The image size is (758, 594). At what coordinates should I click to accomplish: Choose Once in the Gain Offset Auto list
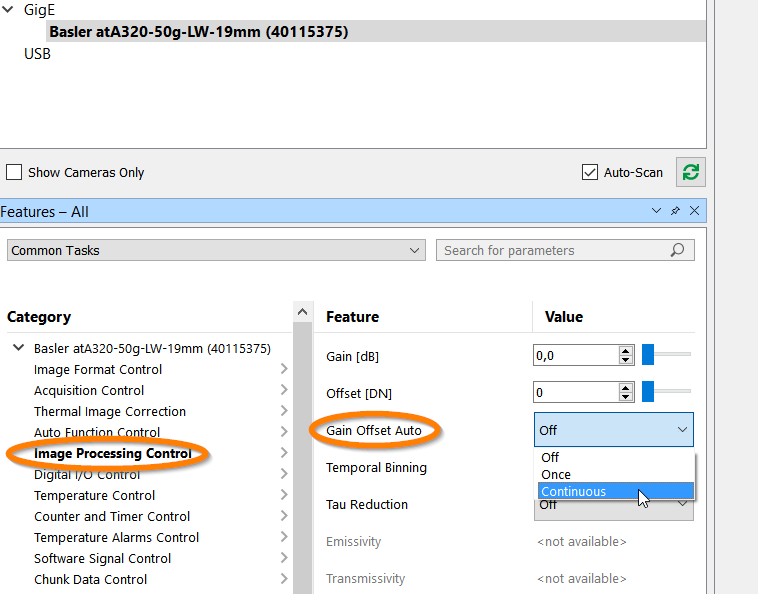[x=616, y=474]
